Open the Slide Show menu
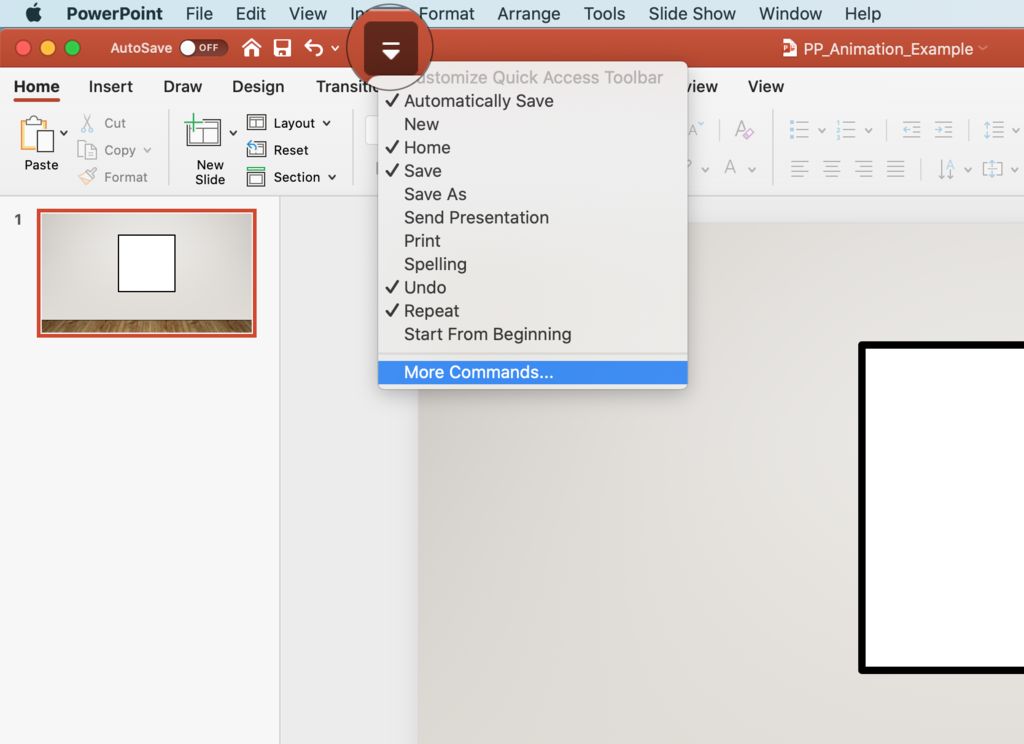Viewport: 1024px width, 744px height. [x=692, y=14]
